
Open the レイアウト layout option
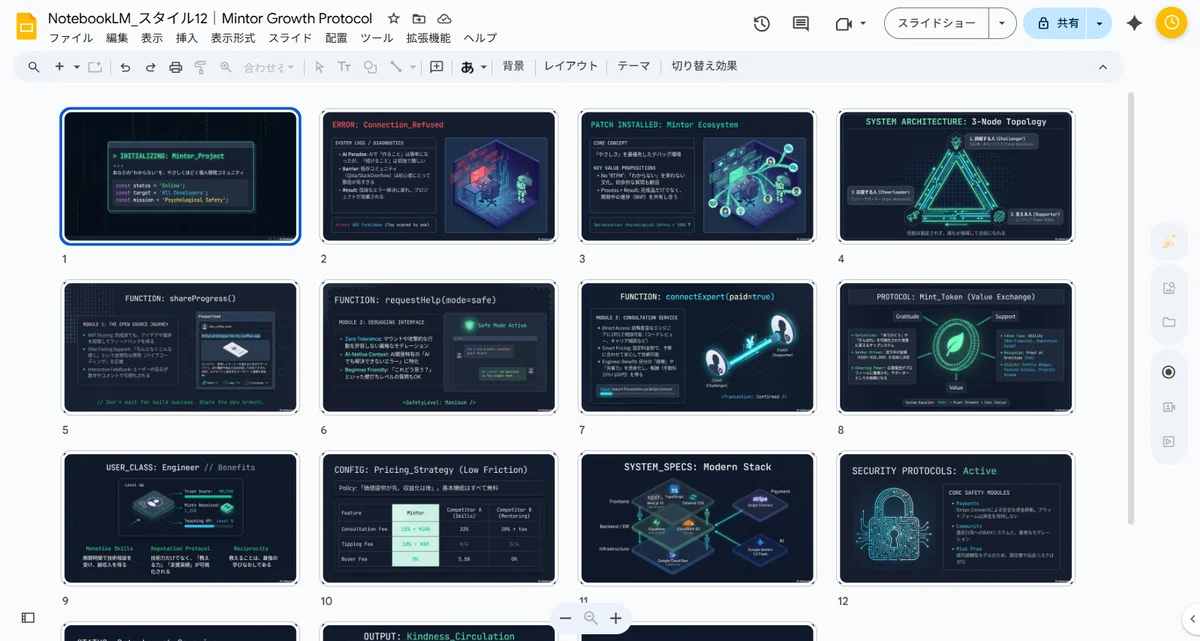571,66
